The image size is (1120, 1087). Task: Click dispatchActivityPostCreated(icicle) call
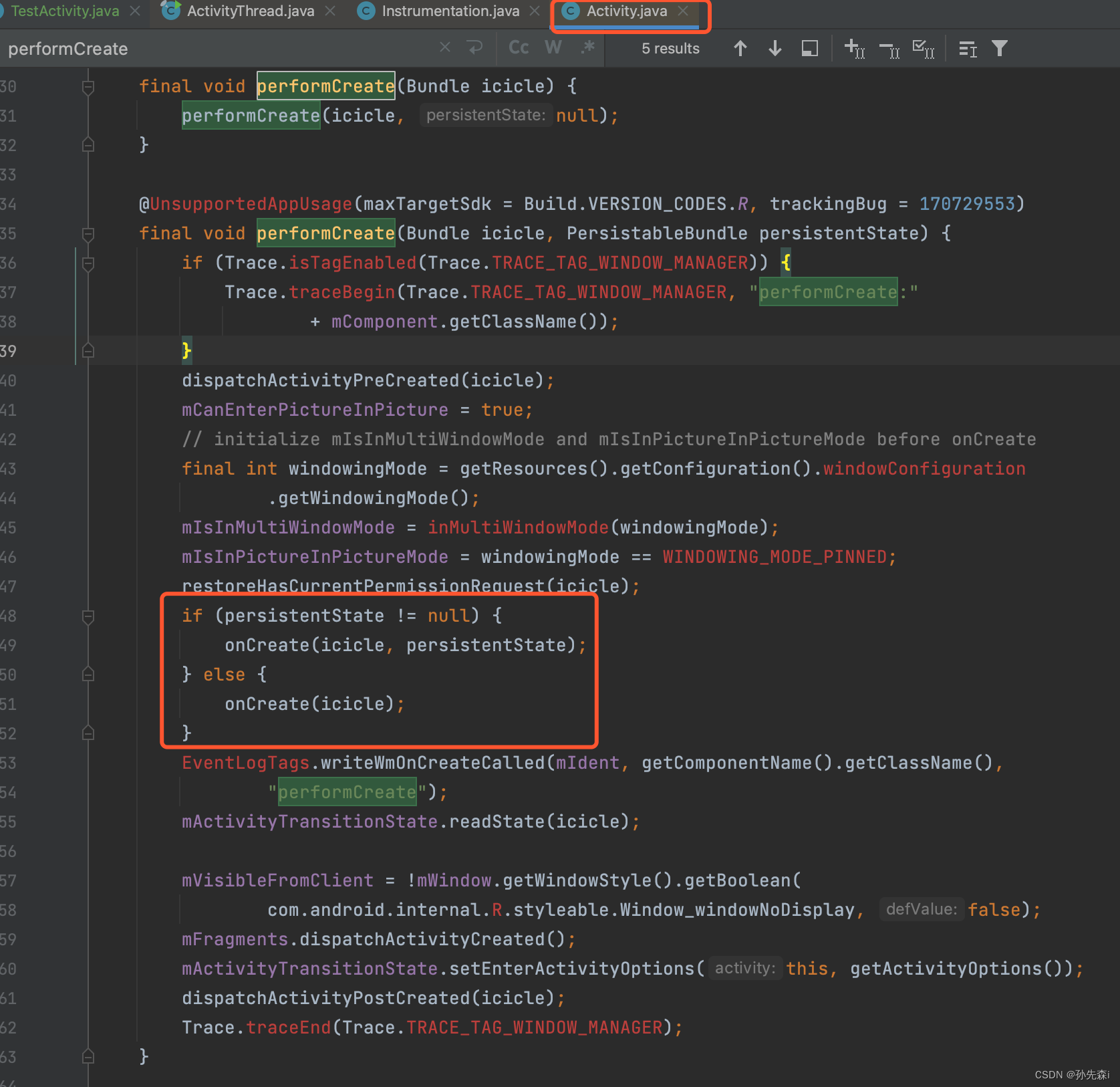(x=374, y=998)
